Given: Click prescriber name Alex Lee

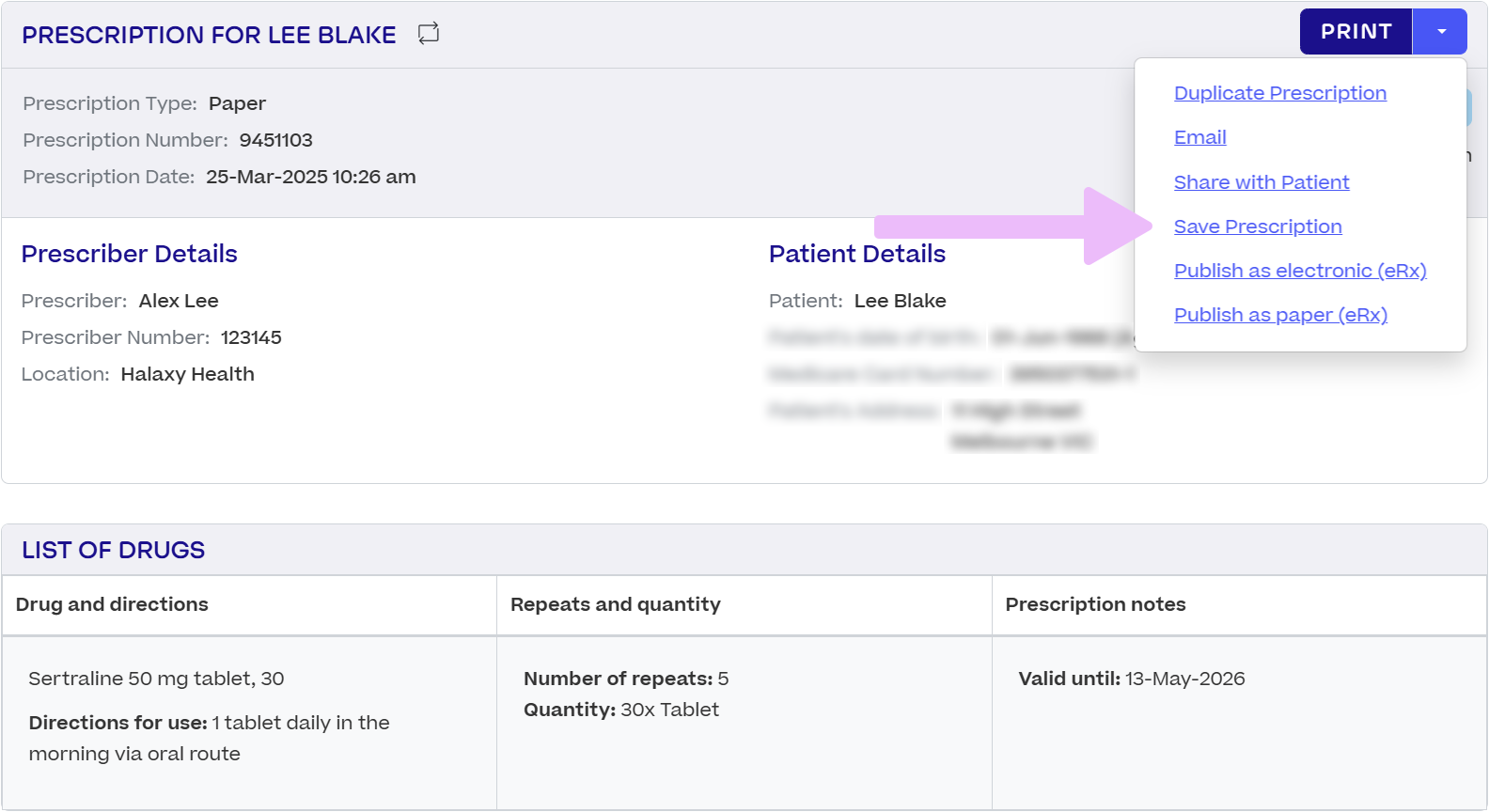Looking at the screenshot, I should click(179, 301).
